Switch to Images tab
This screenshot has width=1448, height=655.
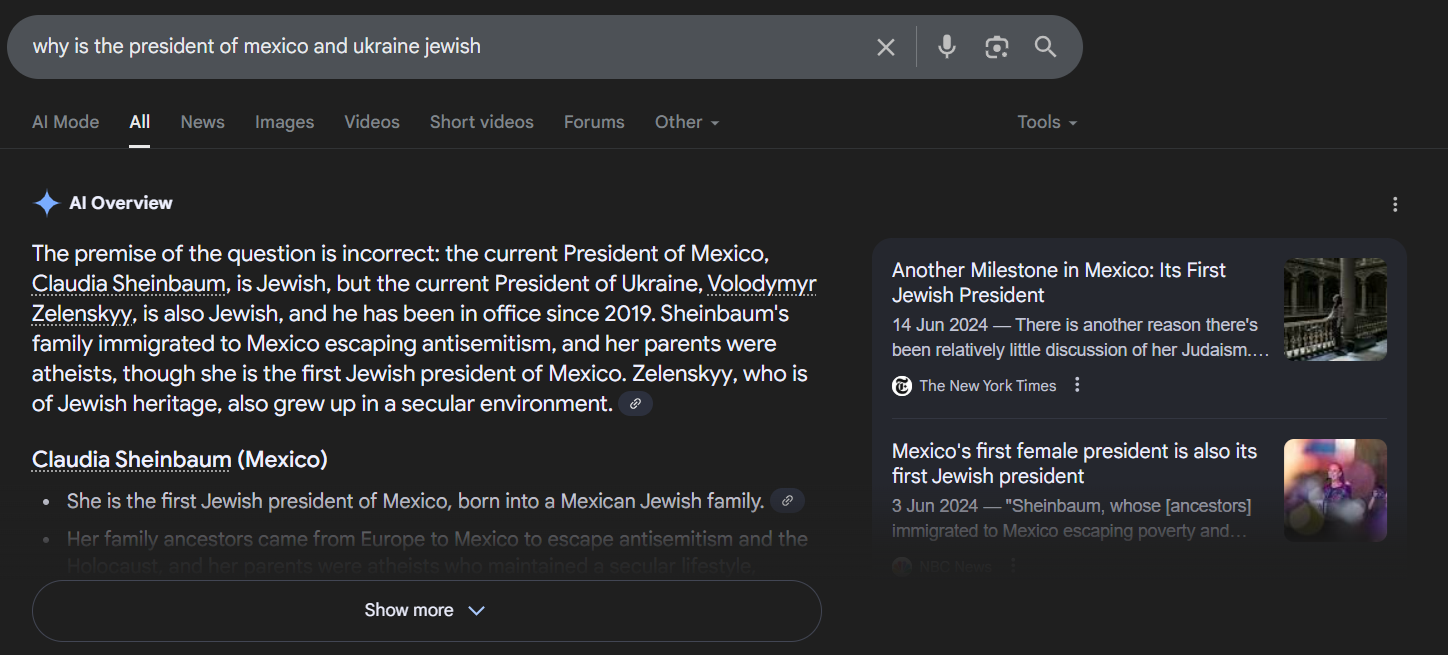click(285, 122)
